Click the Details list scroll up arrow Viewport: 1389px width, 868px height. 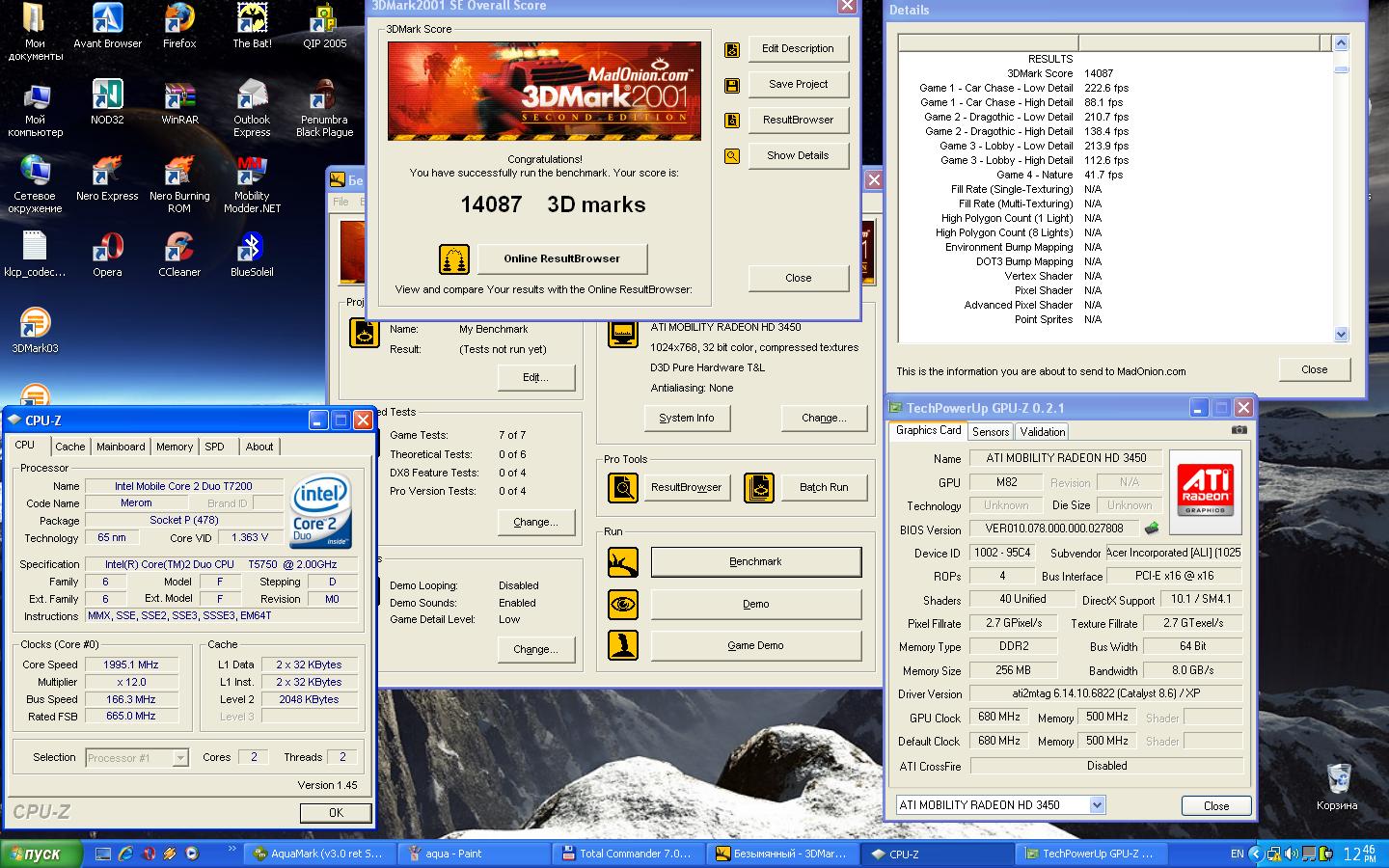pos(1341,43)
